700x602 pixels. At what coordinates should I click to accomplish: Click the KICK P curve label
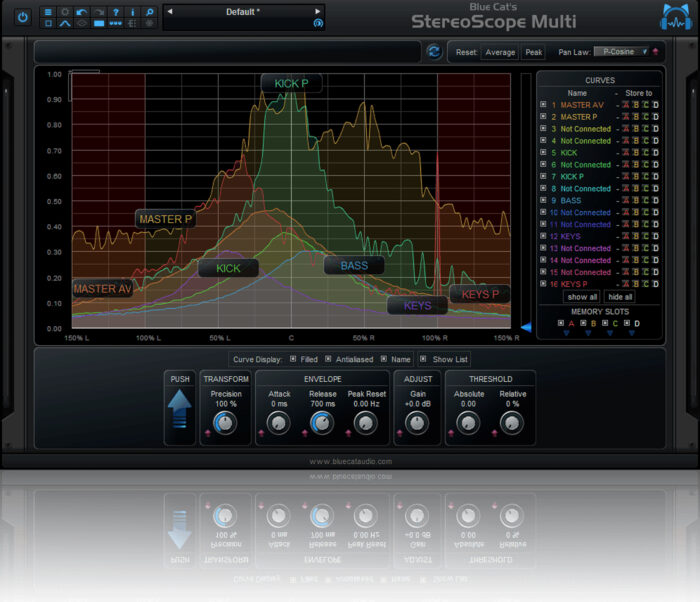pyautogui.click(x=292, y=84)
